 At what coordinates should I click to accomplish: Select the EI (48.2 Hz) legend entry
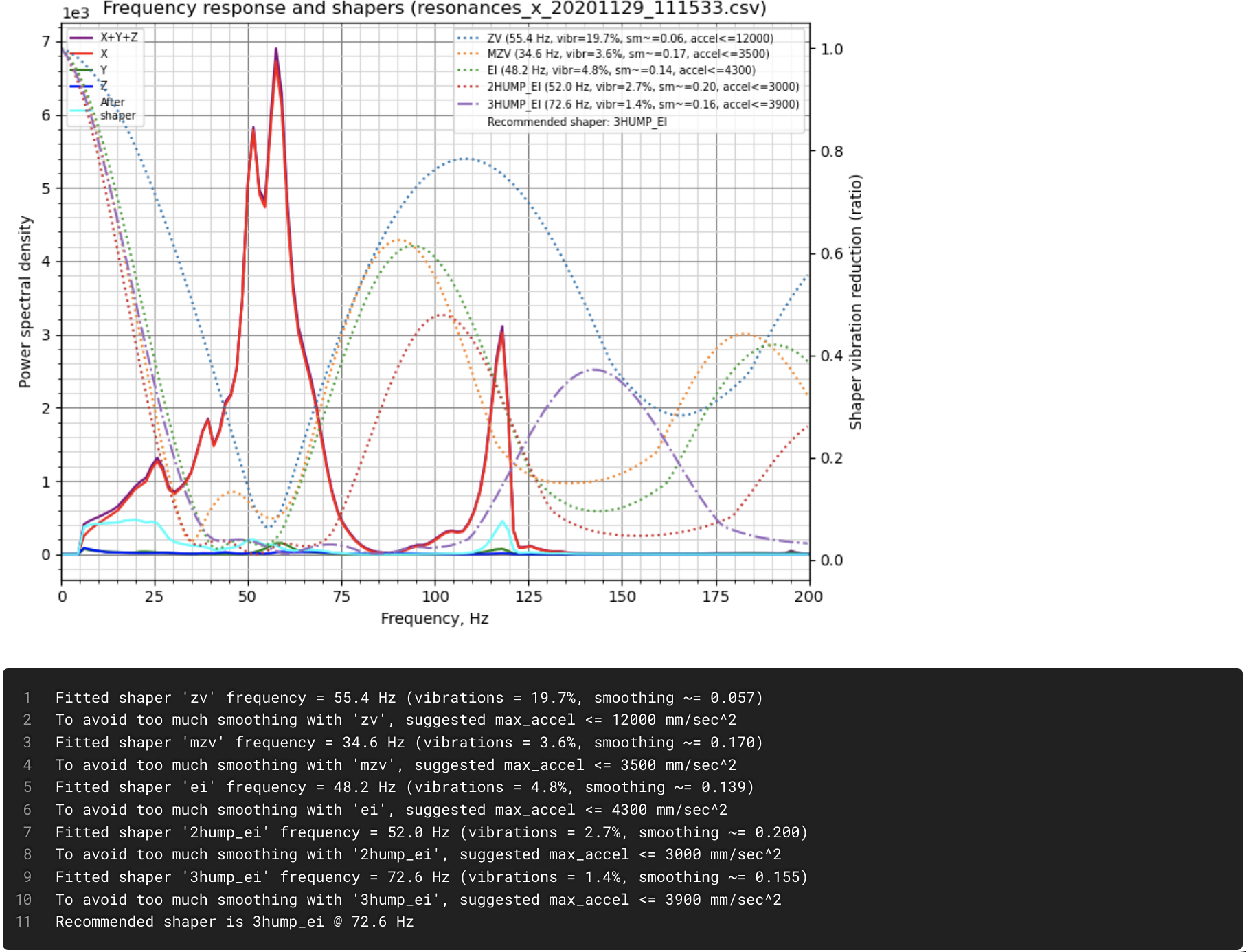click(x=621, y=70)
